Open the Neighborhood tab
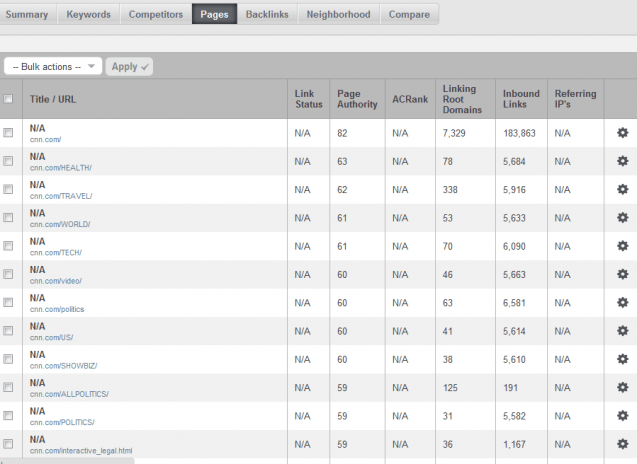Viewport: 637px width, 464px height. point(338,14)
